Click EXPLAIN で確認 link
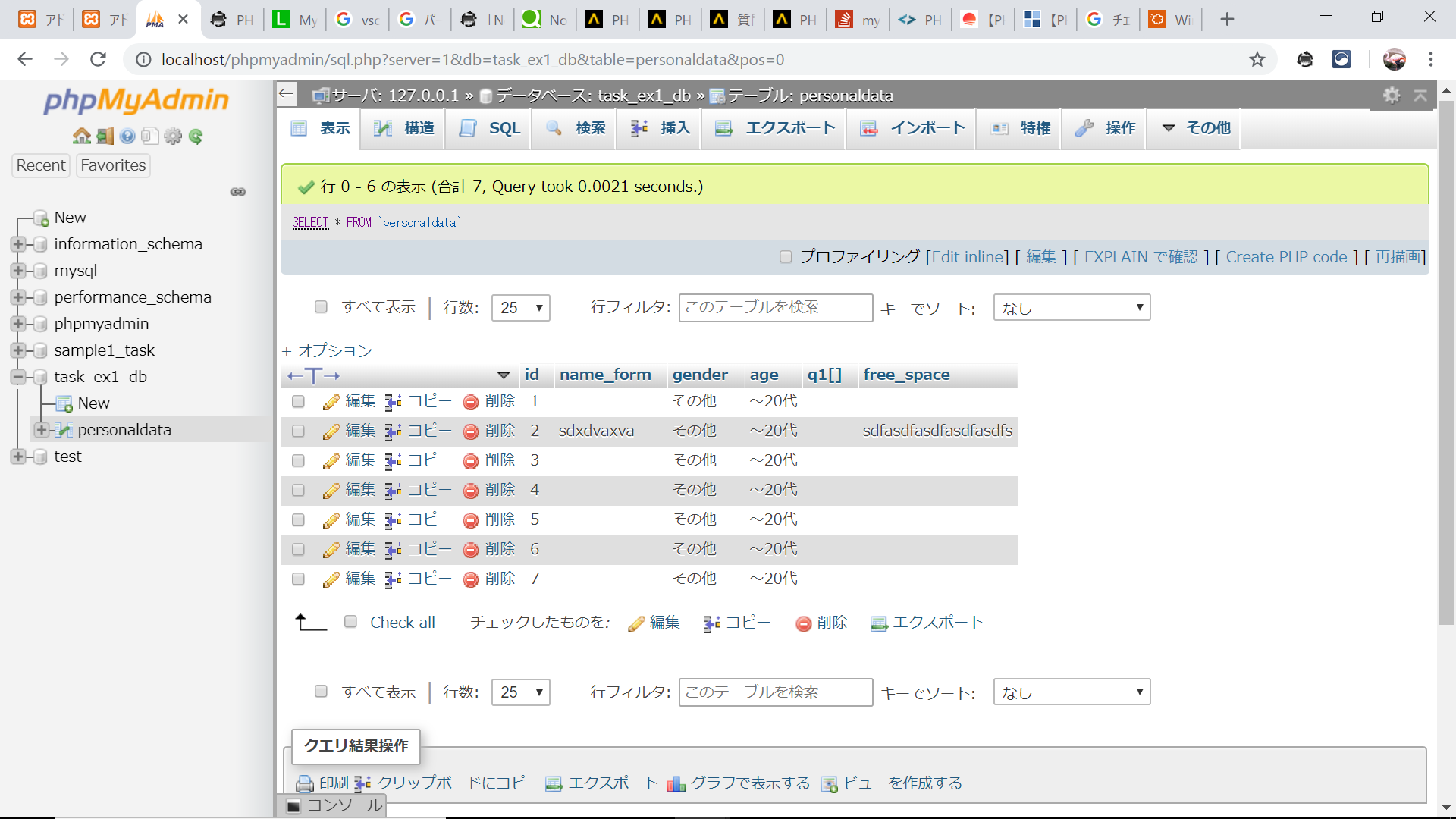 click(x=1141, y=257)
